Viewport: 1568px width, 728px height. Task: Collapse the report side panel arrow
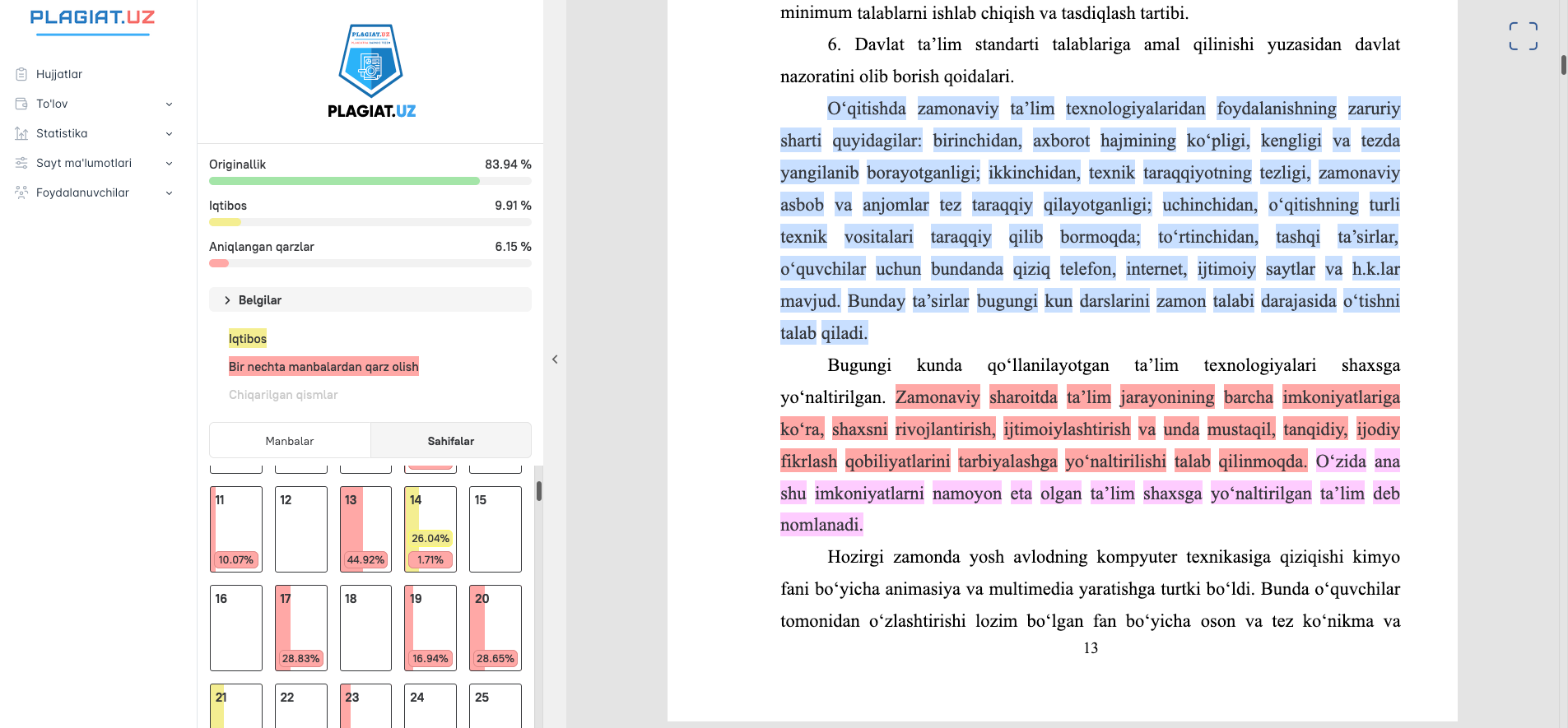[555, 359]
